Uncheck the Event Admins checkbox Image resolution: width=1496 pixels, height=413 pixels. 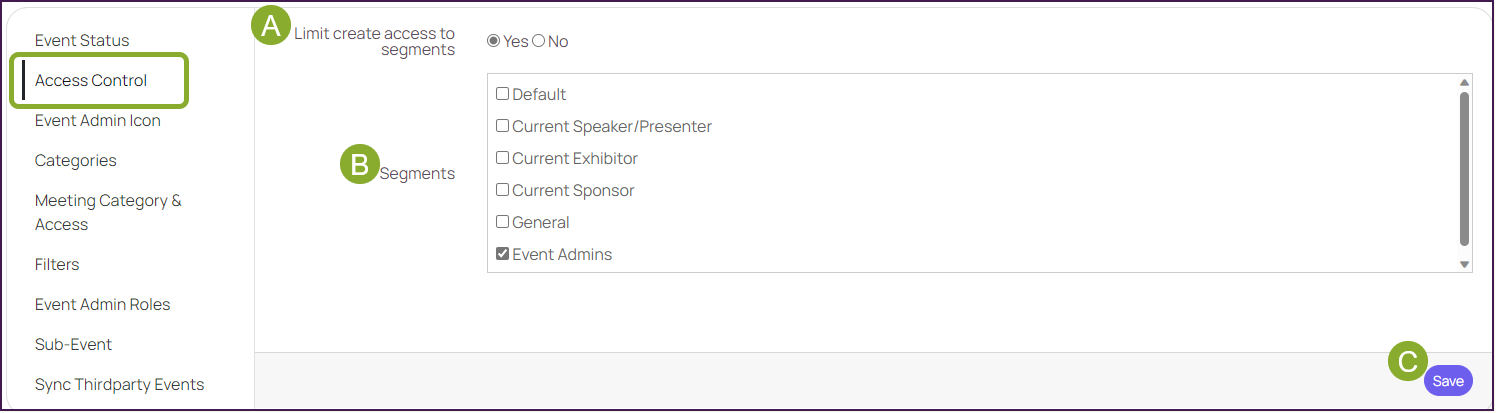(x=503, y=254)
